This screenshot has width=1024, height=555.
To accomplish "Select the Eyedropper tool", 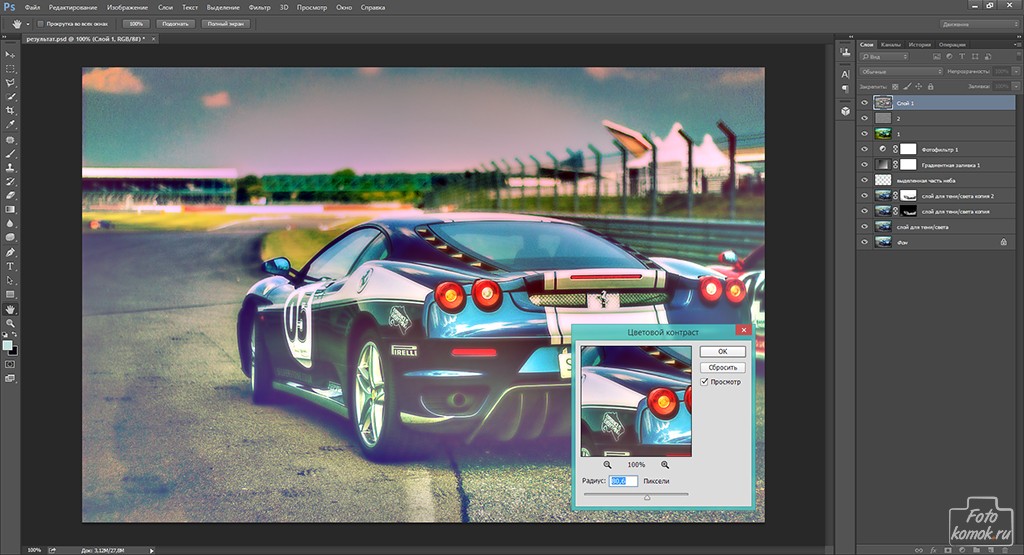I will 10,124.
